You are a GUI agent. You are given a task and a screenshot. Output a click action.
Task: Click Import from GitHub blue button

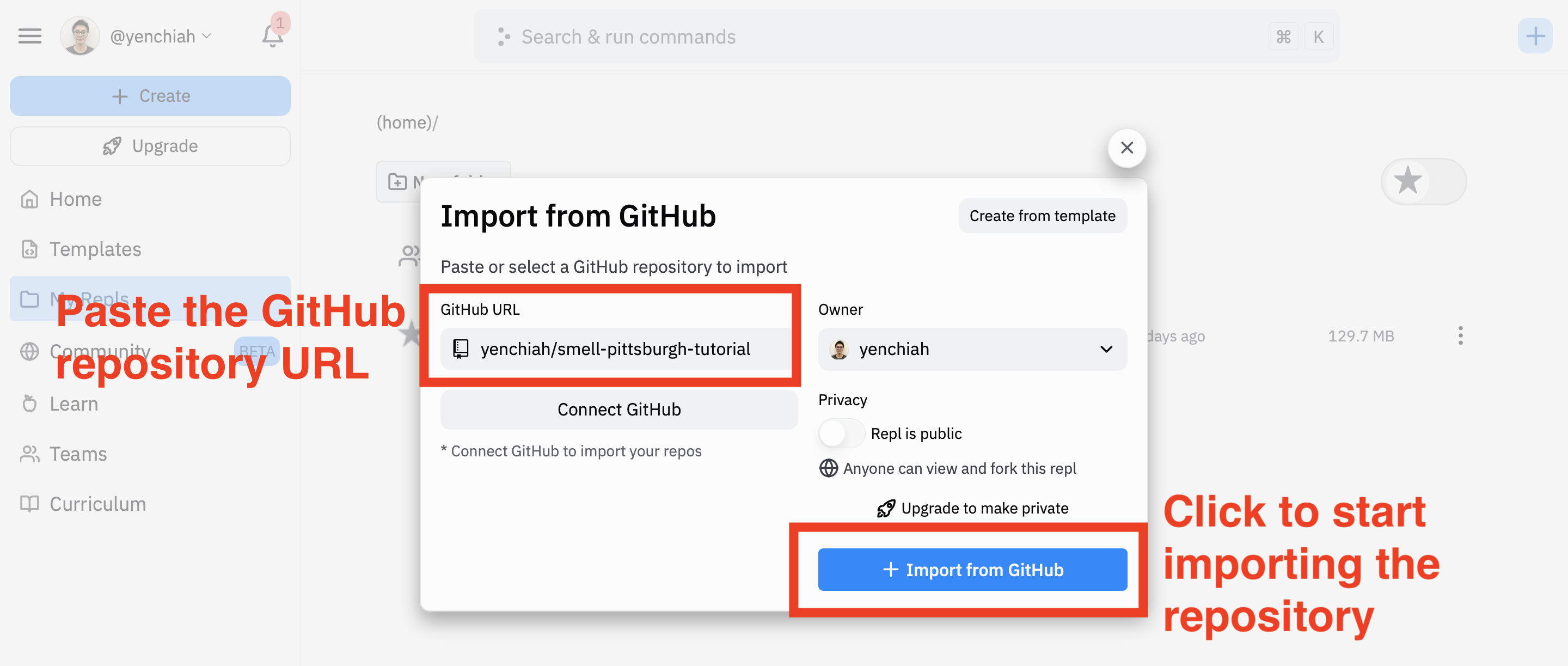click(970, 570)
